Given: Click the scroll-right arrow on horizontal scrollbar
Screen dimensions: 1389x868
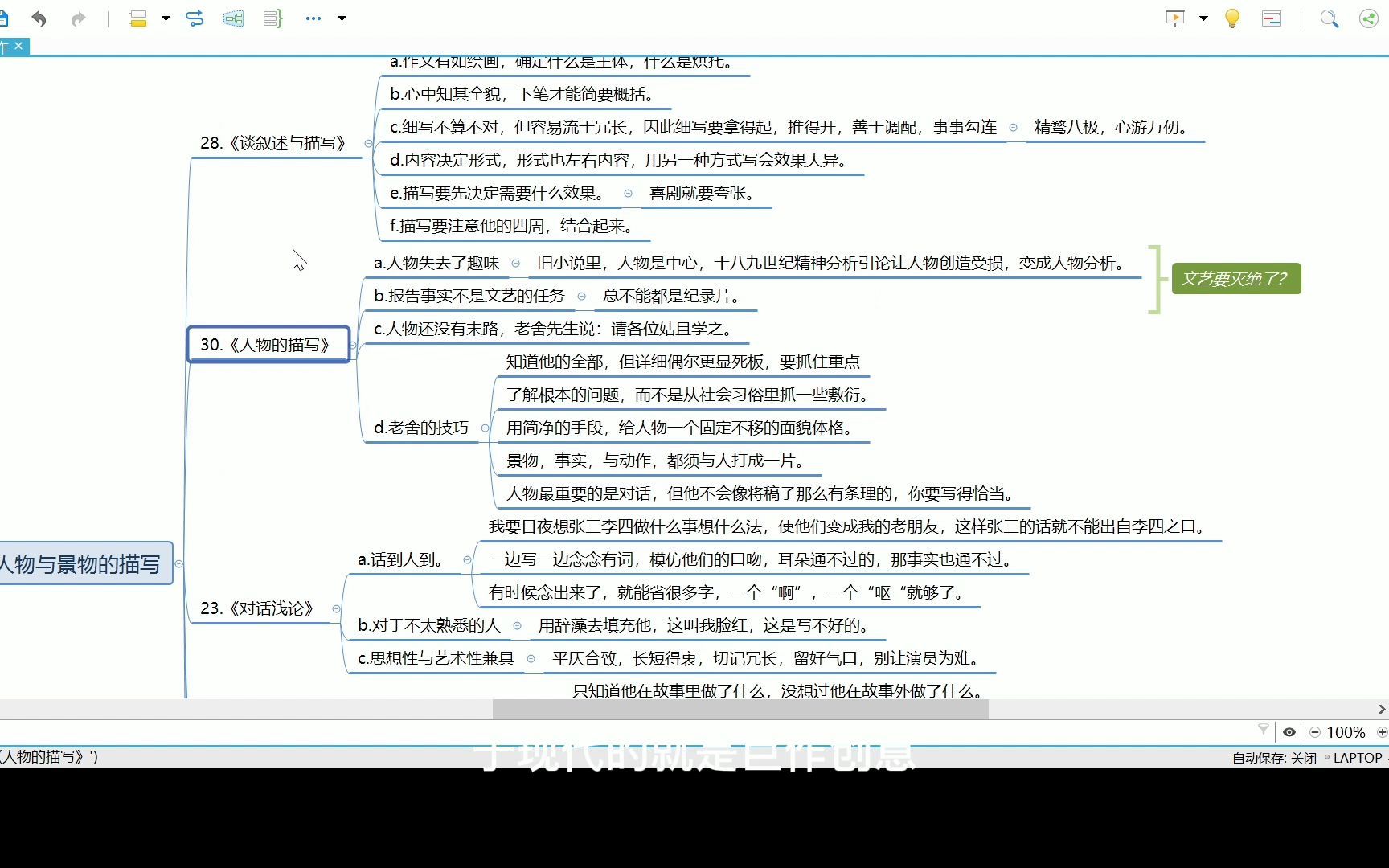Looking at the screenshot, I should coord(1382,709).
